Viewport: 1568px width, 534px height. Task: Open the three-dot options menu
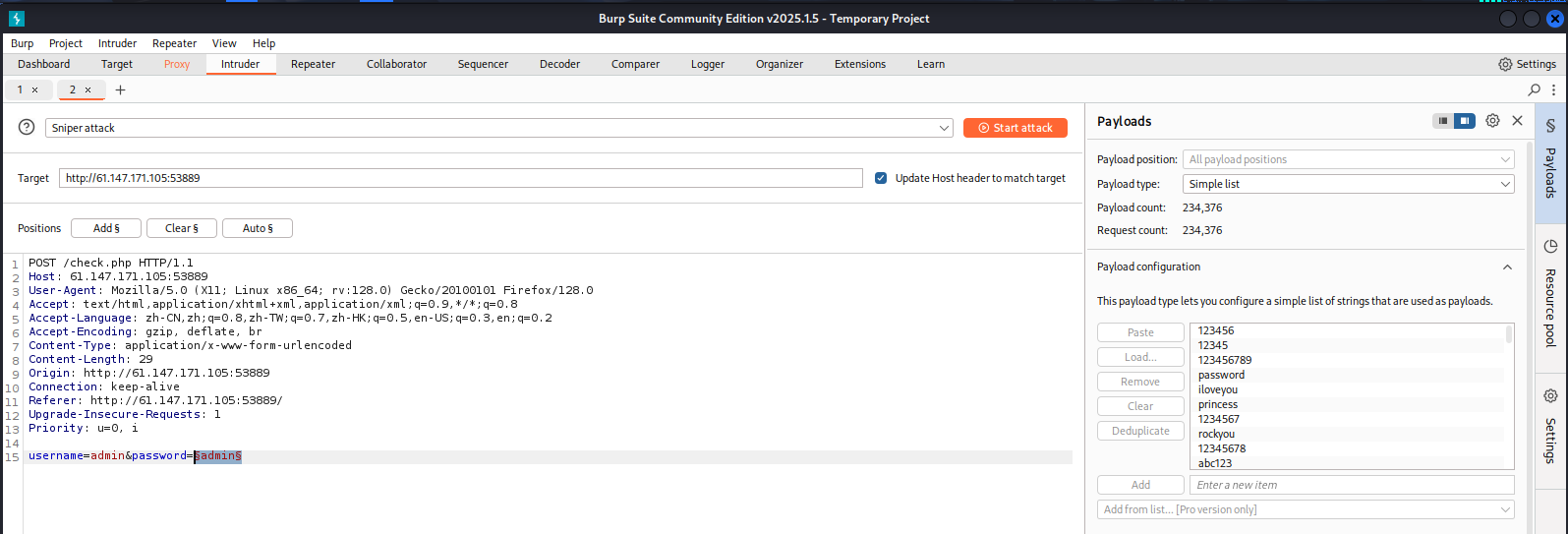[1554, 89]
